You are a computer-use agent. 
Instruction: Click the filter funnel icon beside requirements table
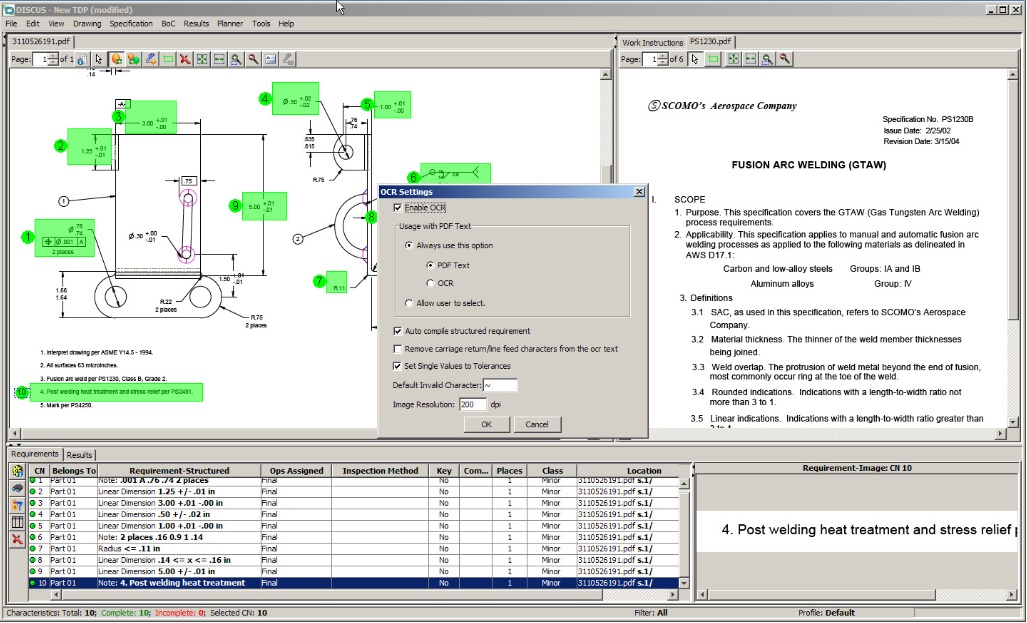17,505
